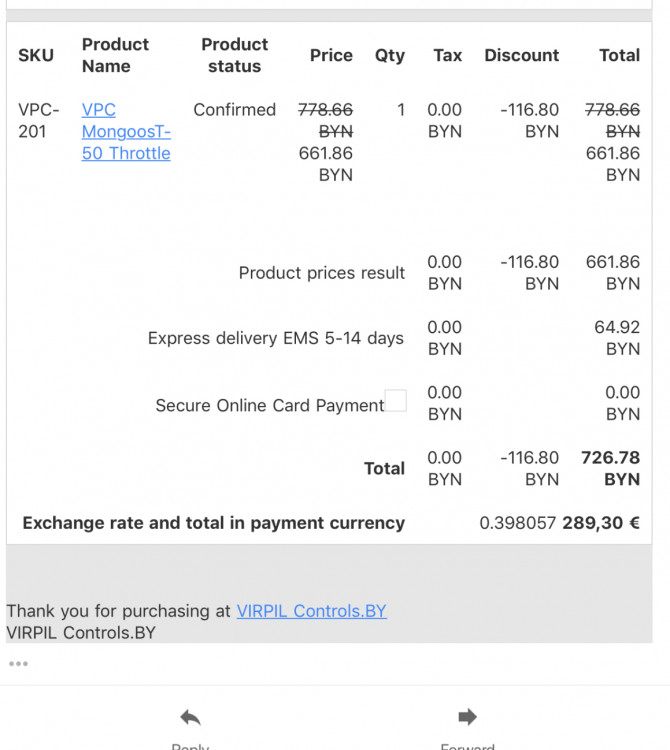Click the SKU column header
This screenshot has height=750, width=670.
point(36,55)
